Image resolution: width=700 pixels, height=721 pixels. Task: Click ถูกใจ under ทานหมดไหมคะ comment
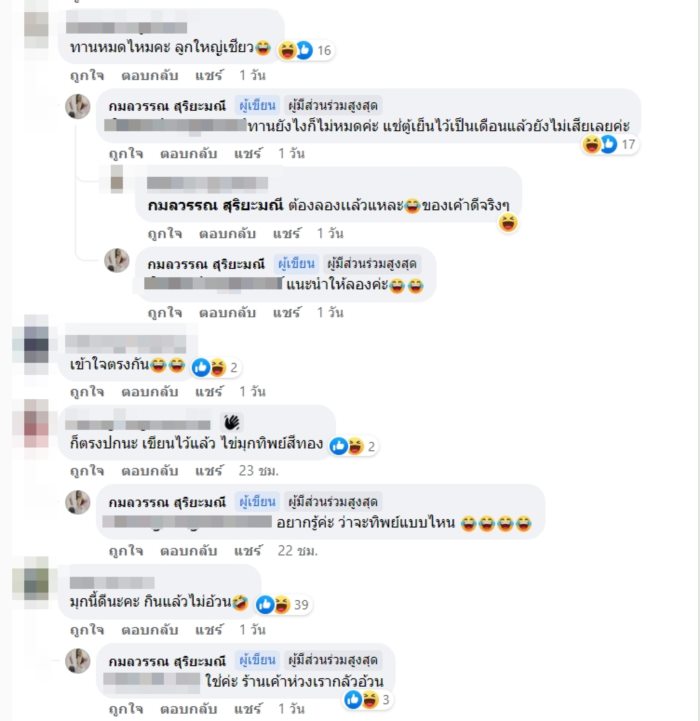(x=87, y=75)
